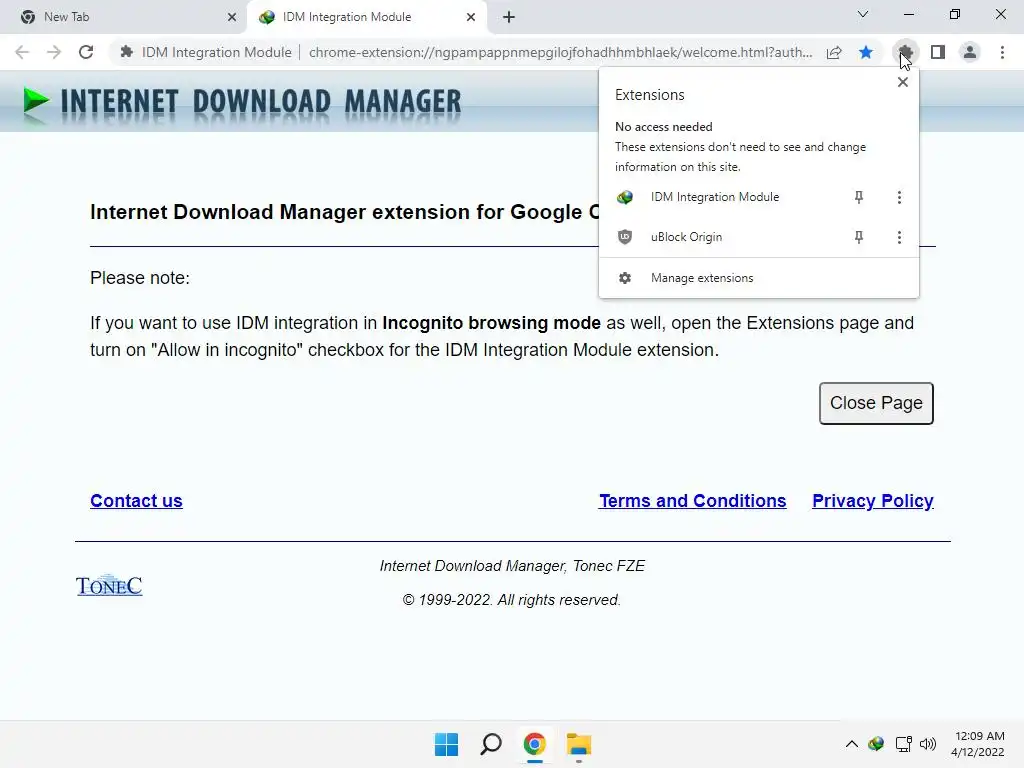Click 'Internet Download Manager, Tonec FZE' footer text
This screenshot has height=768, width=1024.
(x=512, y=566)
